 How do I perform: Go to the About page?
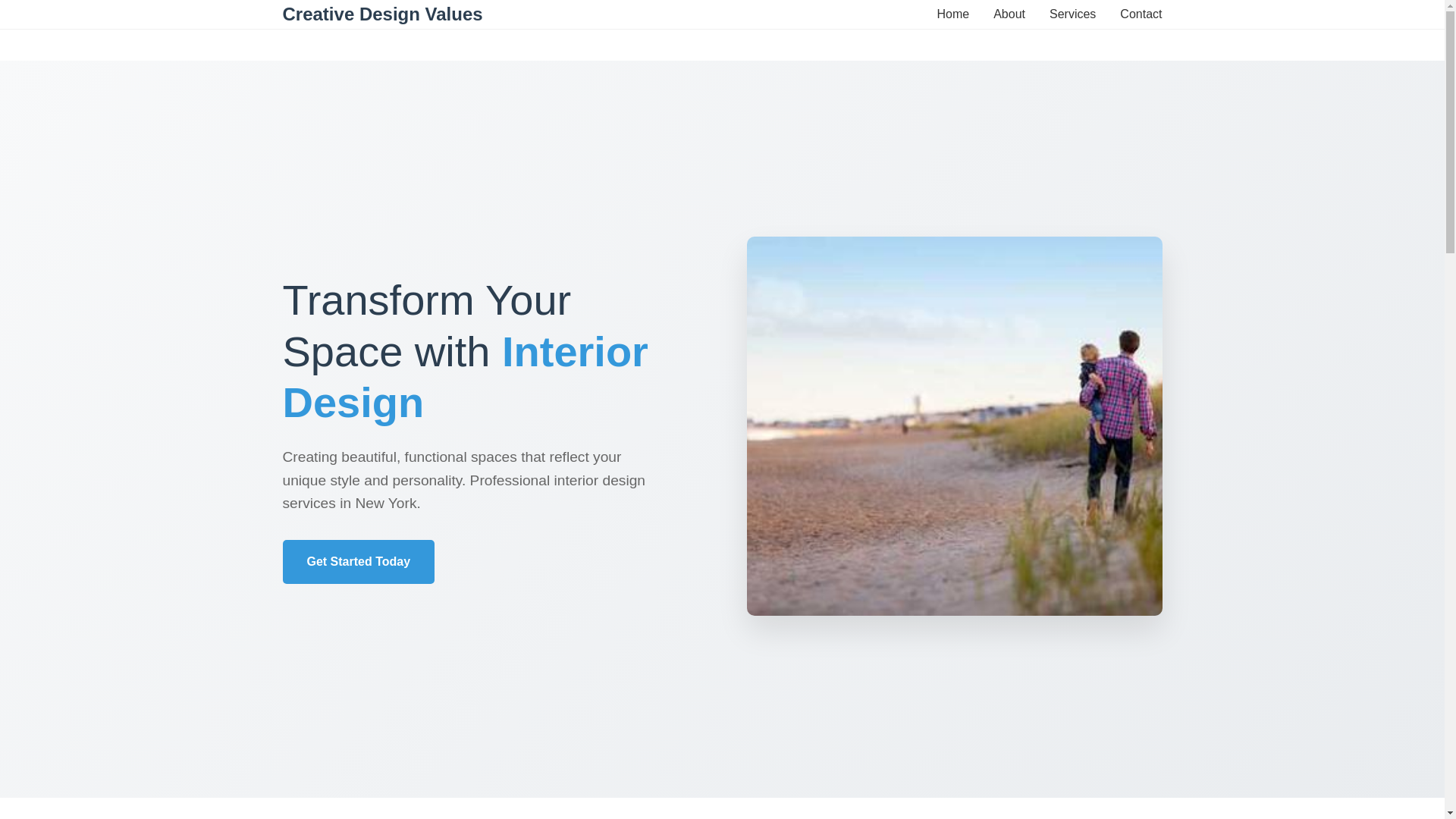point(1009,14)
